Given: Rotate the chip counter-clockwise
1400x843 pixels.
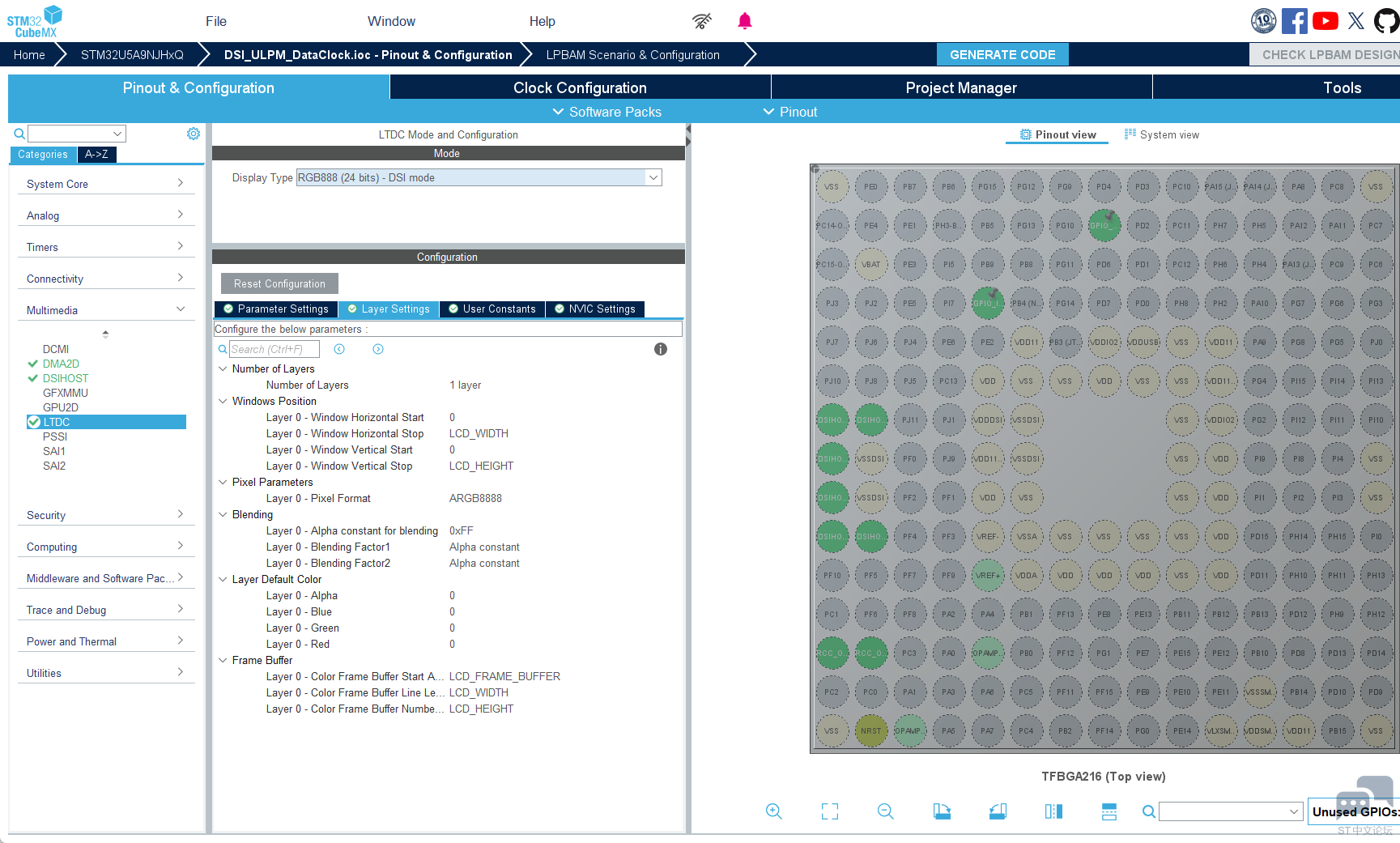Looking at the screenshot, I should pyautogui.click(x=998, y=811).
